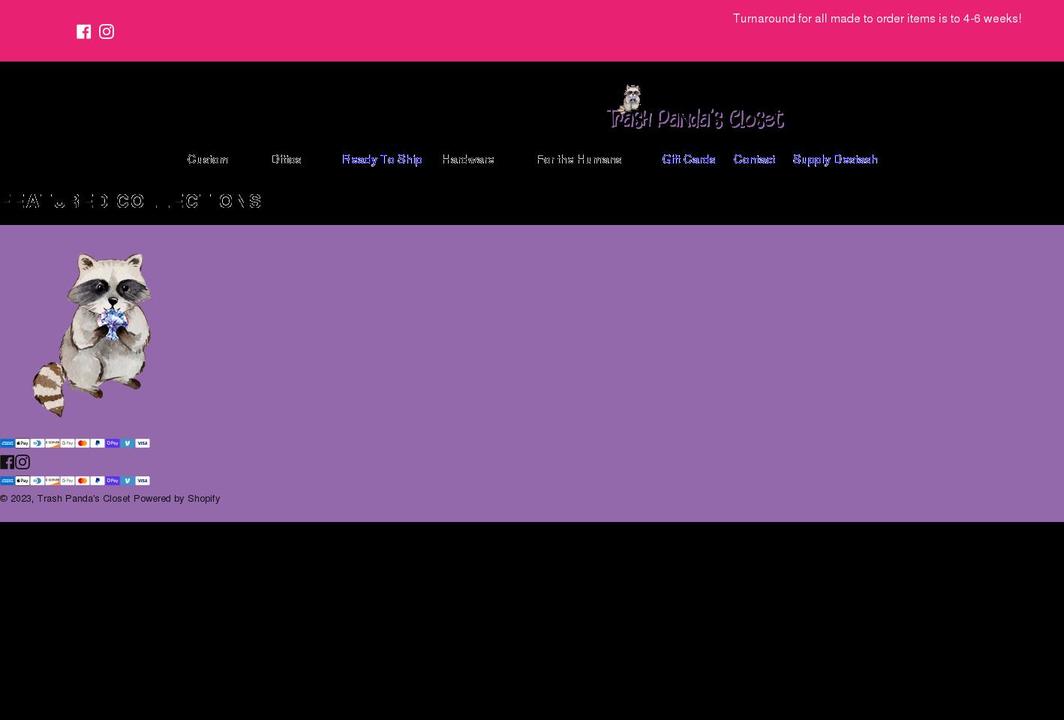Viewport: 1064px width, 720px height.
Task: Click the Apple Pay icon above the footer social icons
Action: (22, 443)
